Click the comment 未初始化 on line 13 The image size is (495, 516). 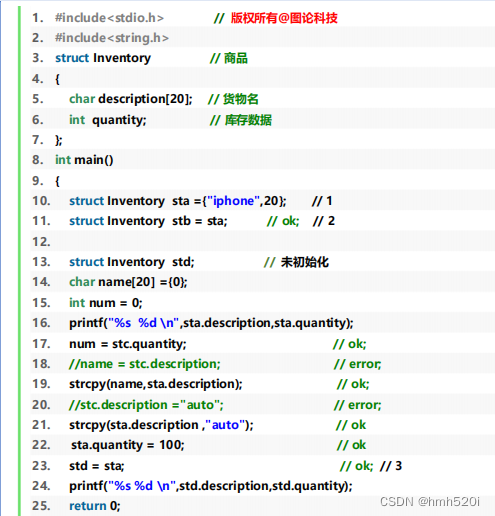tap(296, 262)
